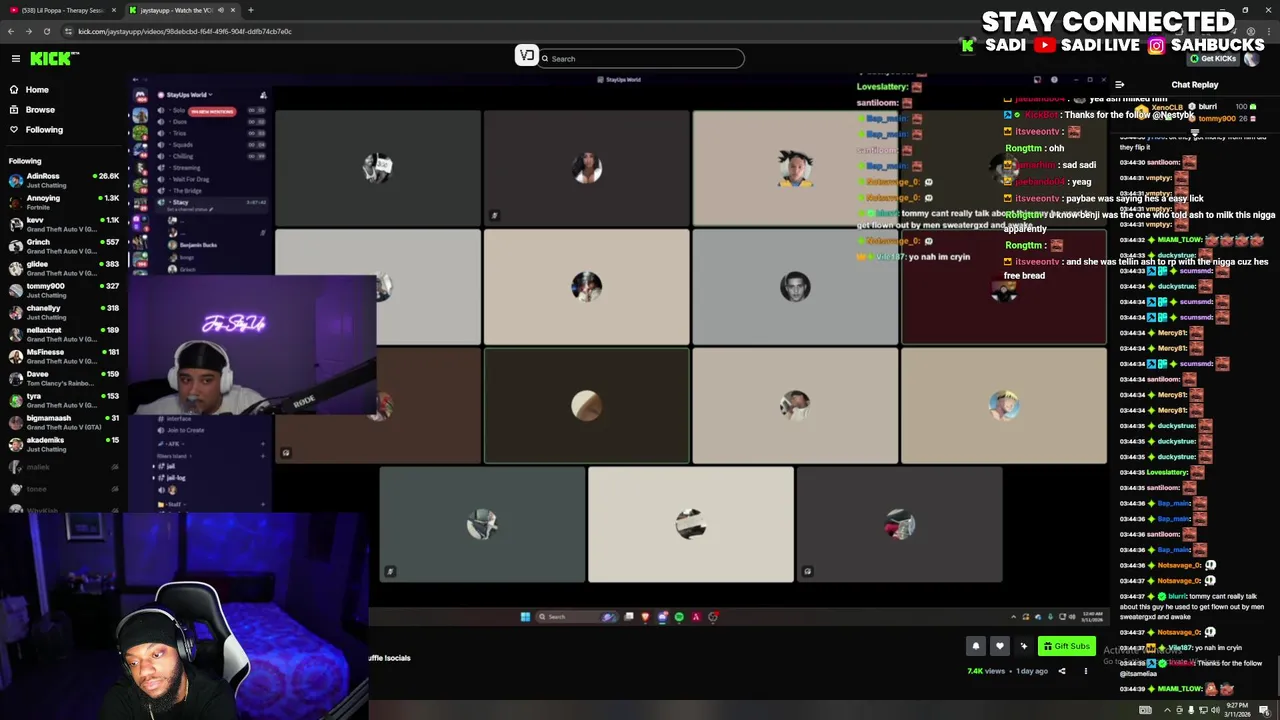Open the video three-dot options menu

click(1086, 671)
